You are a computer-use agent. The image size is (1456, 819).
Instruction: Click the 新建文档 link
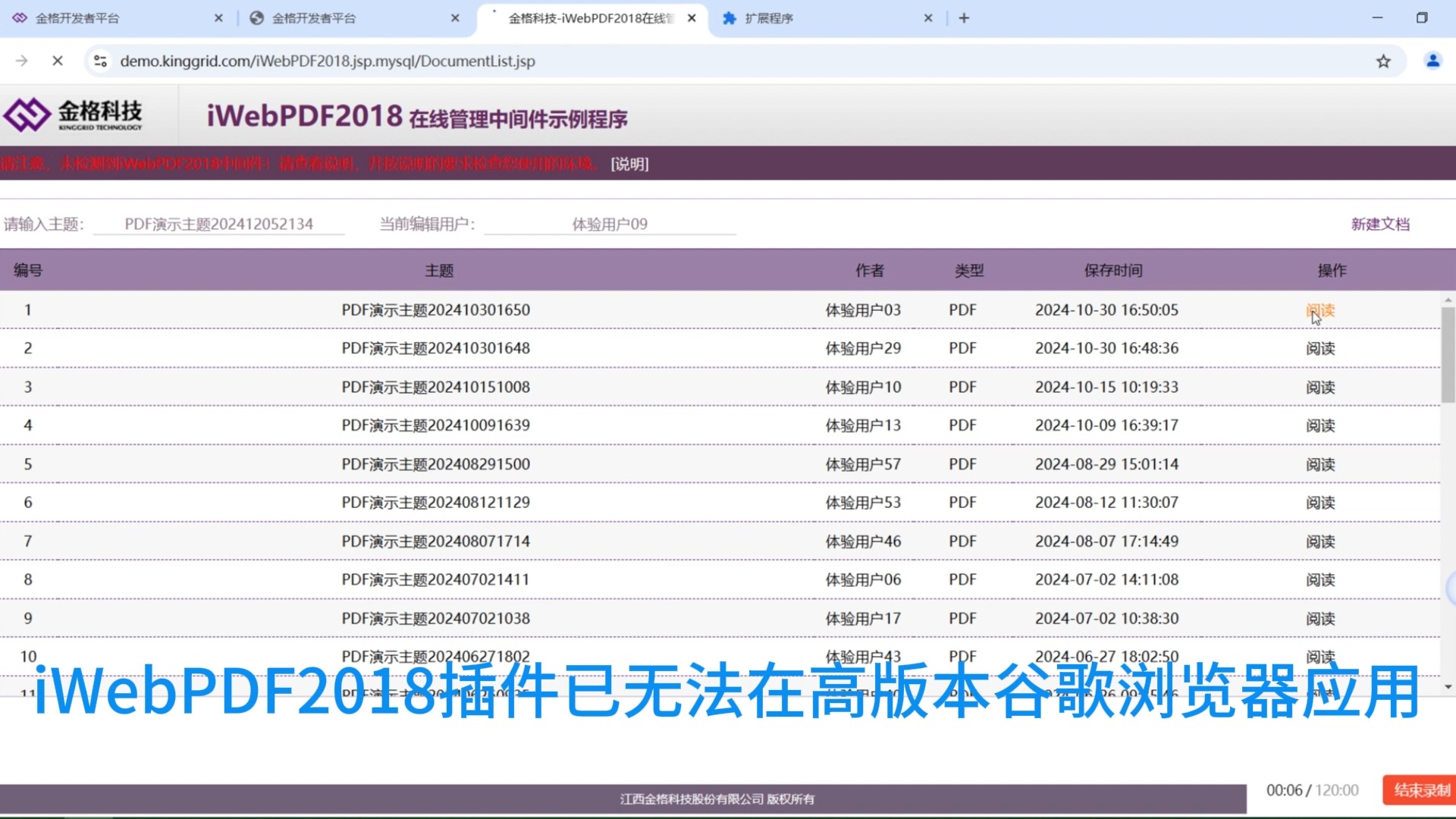coord(1380,224)
